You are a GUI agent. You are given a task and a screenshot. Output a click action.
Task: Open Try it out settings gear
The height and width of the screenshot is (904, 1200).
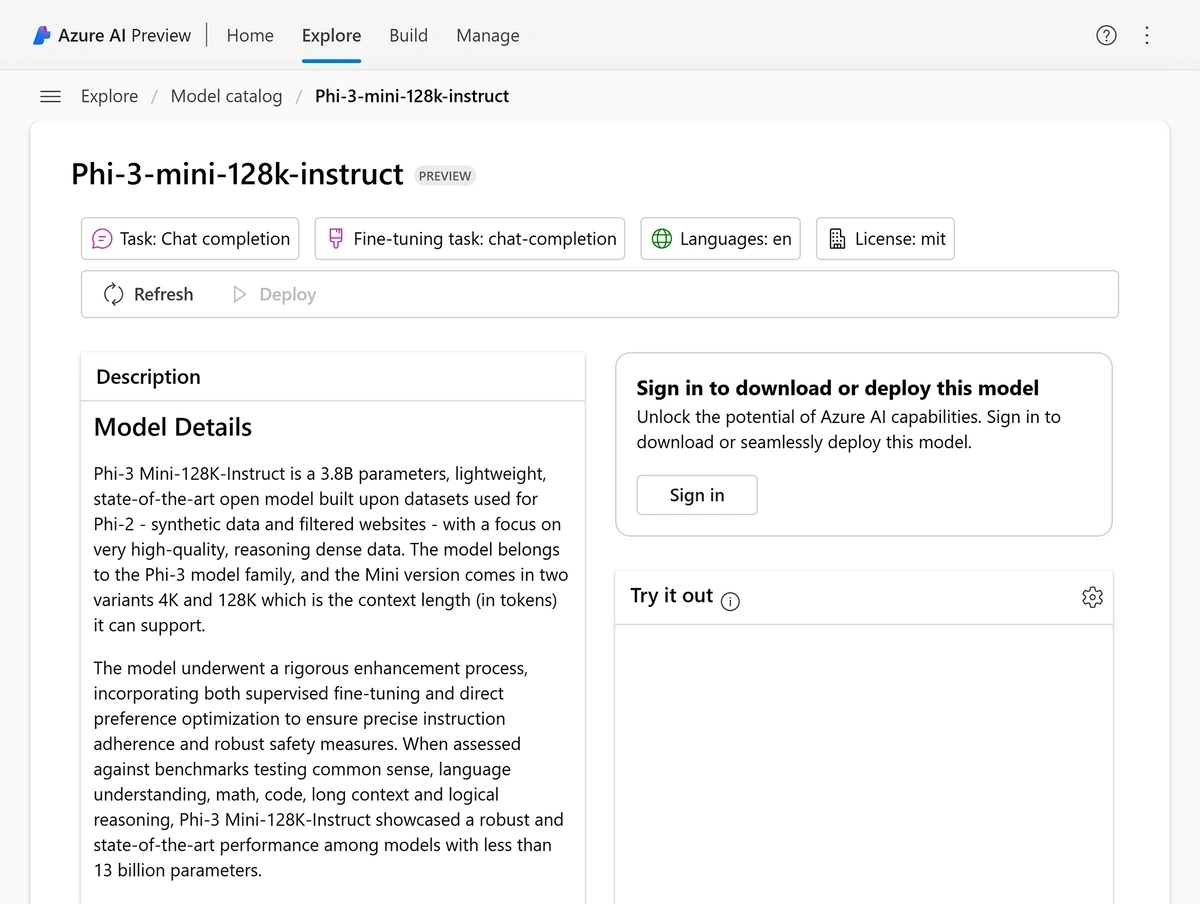click(x=1092, y=597)
